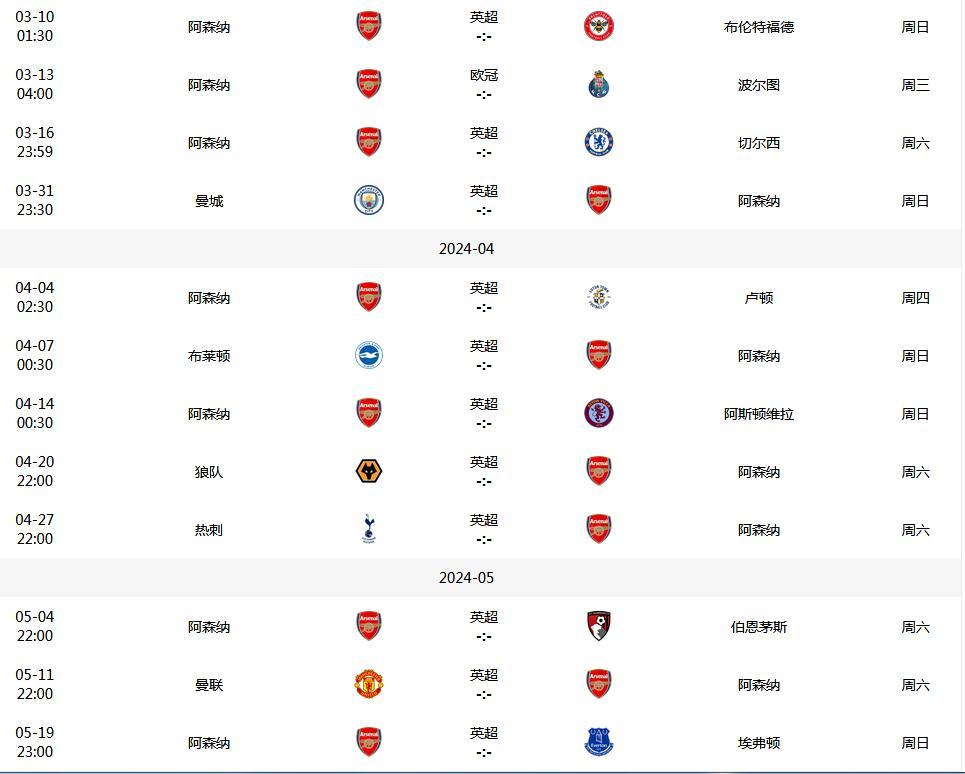
Task: Click the Brighton club crest
Action: (x=369, y=355)
